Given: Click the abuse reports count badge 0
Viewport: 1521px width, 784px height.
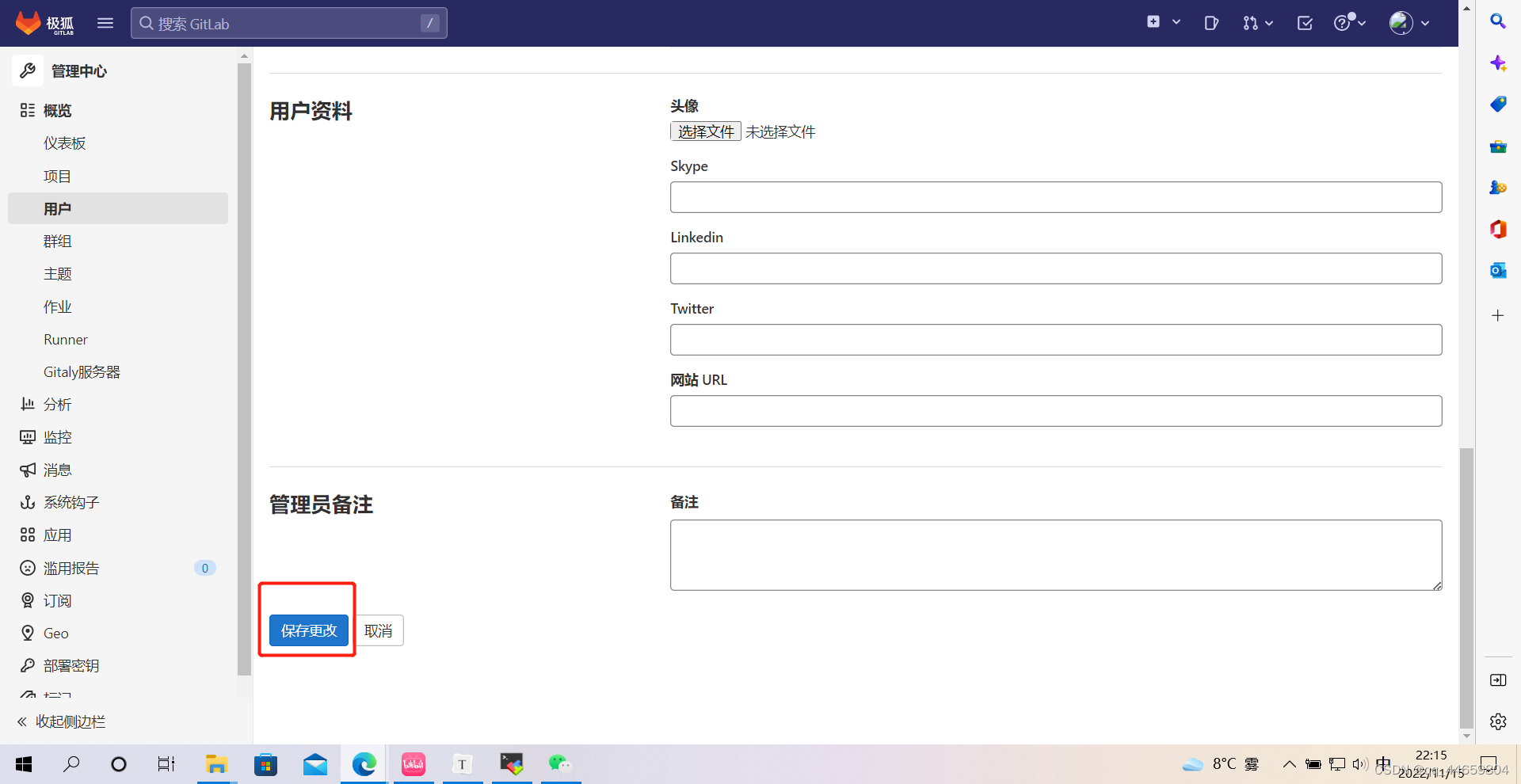Looking at the screenshot, I should click(x=204, y=568).
